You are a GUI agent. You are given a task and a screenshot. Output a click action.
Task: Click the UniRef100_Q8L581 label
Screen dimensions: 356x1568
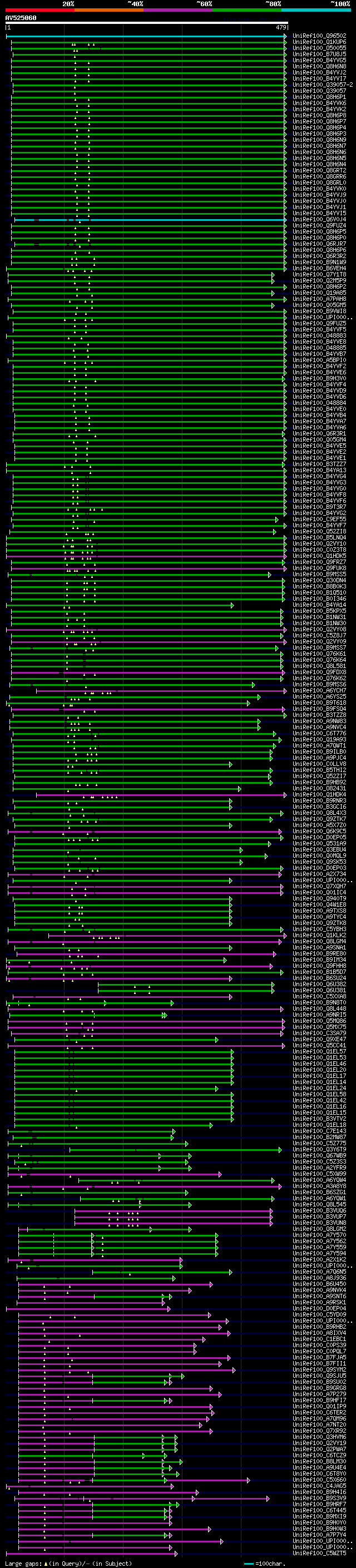319,666
